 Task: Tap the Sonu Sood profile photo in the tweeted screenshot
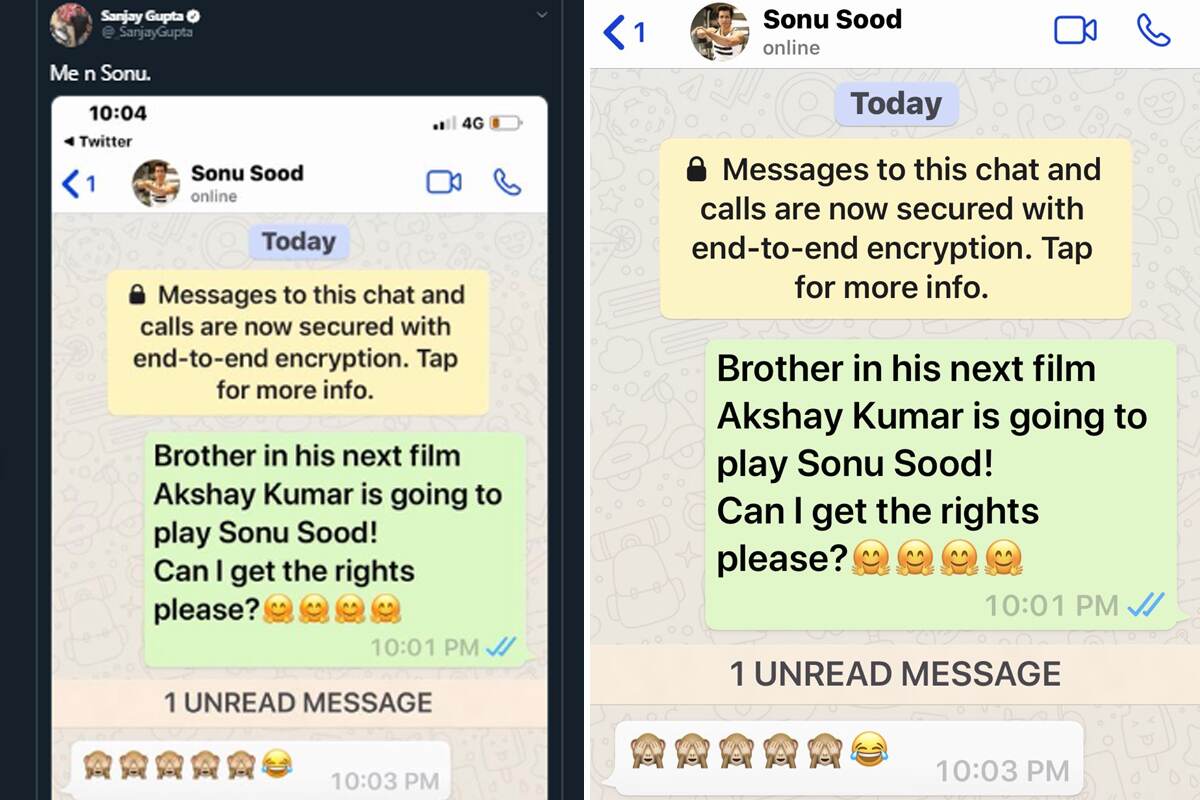coord(156,183)
